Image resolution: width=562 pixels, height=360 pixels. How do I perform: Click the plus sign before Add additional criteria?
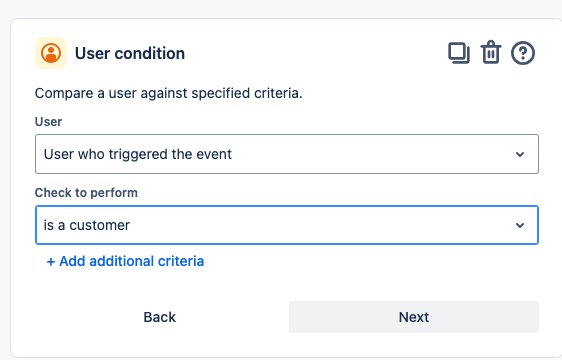coord(51,262)
